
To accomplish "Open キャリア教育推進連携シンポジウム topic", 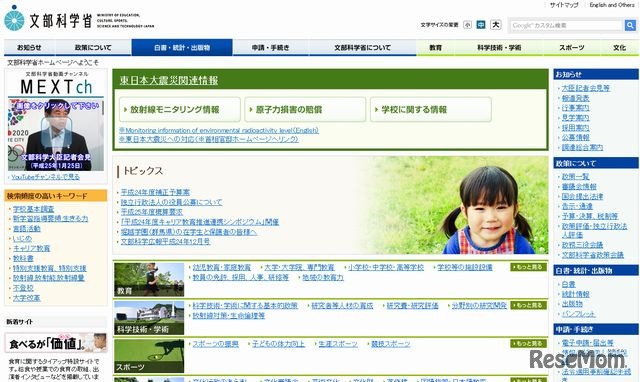I will 200,222.
